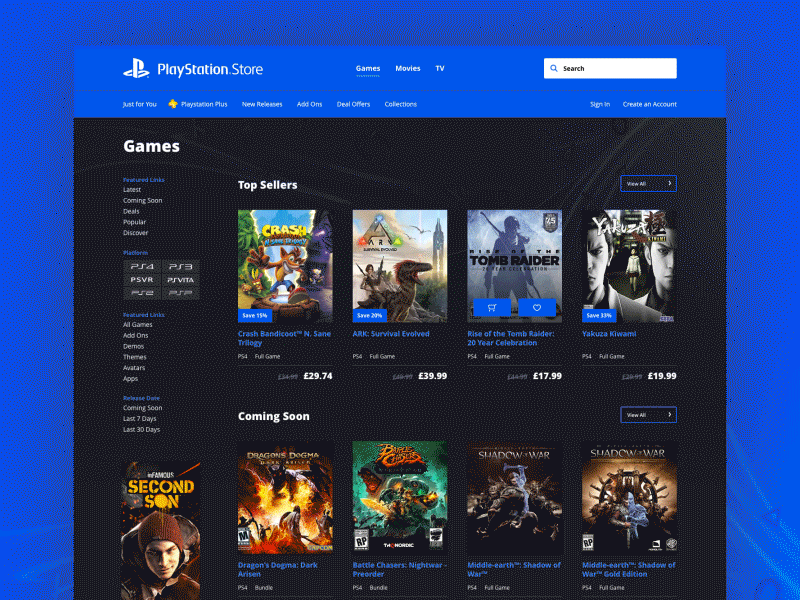The height and width of the screenshot is (600, 800).
Task: Select the PS4 platform filter
Action: click(x=142, y=266)
